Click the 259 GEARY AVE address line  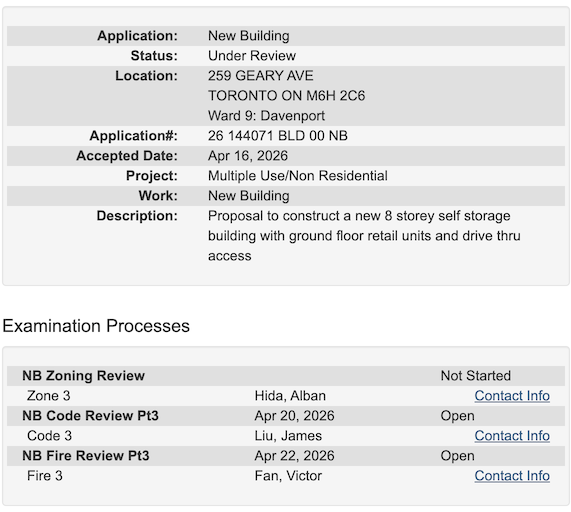(x=261, y=76)
